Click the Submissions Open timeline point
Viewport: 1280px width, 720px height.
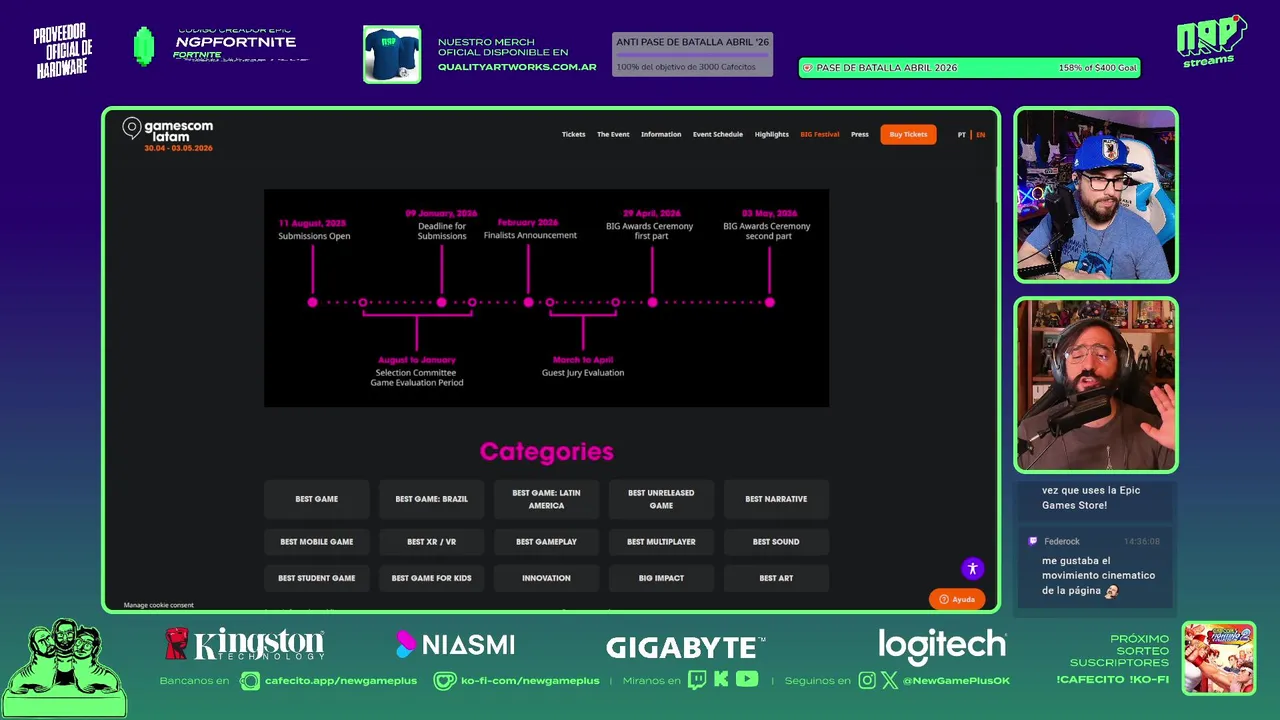313,302
